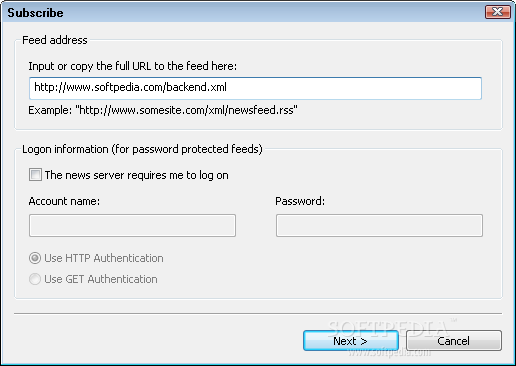Dismiss the dialog with the Cancel button

[x=454, y=341]
